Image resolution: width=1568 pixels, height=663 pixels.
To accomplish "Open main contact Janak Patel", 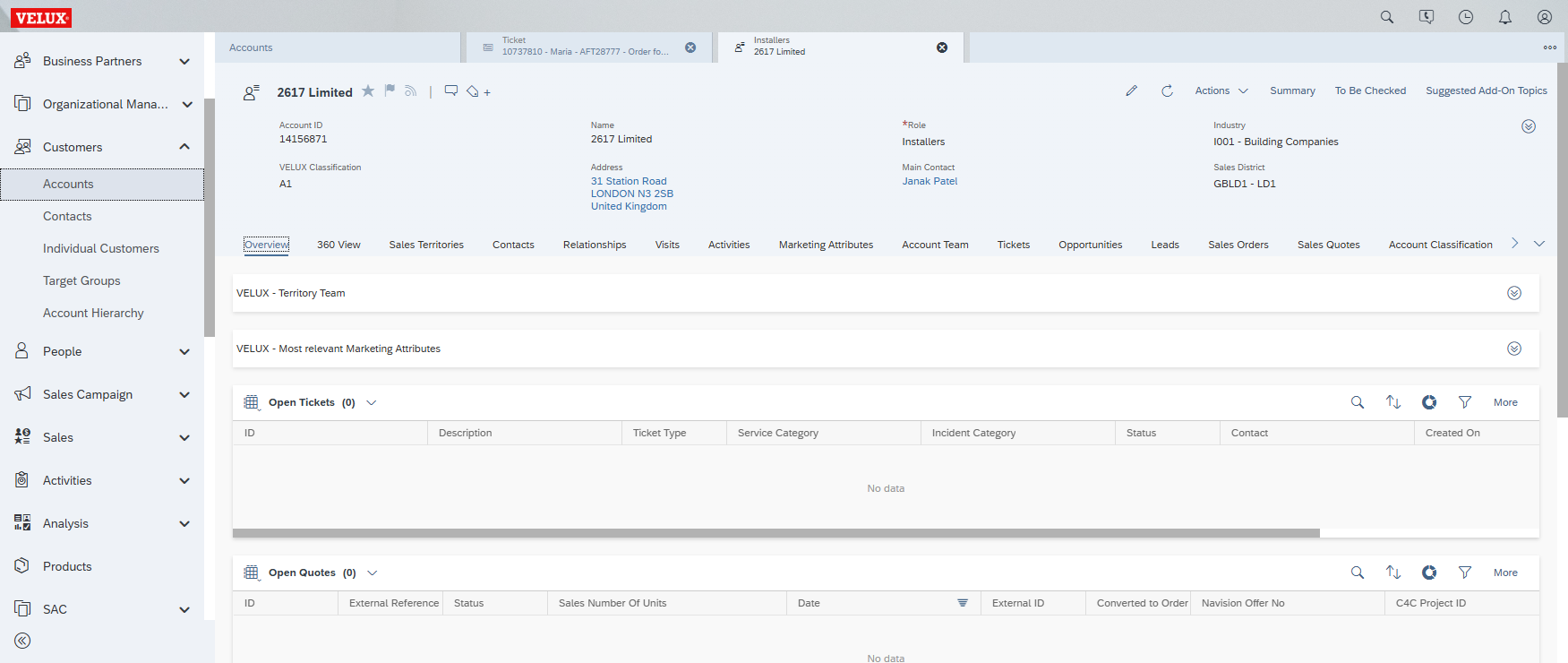I will pos(930,181).
